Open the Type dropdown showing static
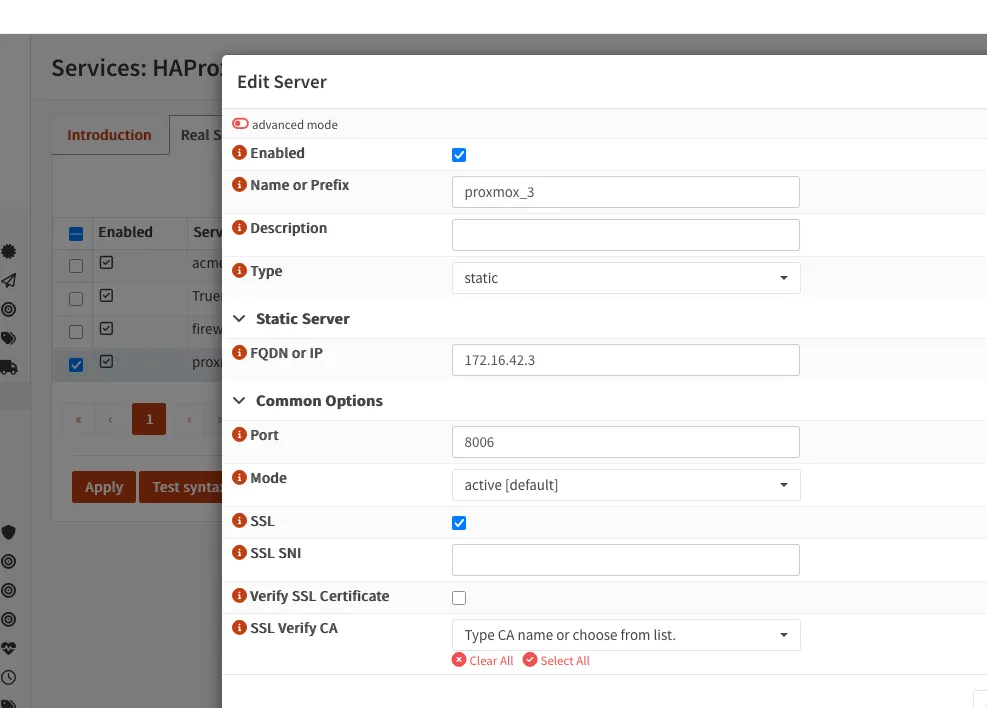Image resolution: width=987 pixels, height=708 pixels. [x=625, y=278]
